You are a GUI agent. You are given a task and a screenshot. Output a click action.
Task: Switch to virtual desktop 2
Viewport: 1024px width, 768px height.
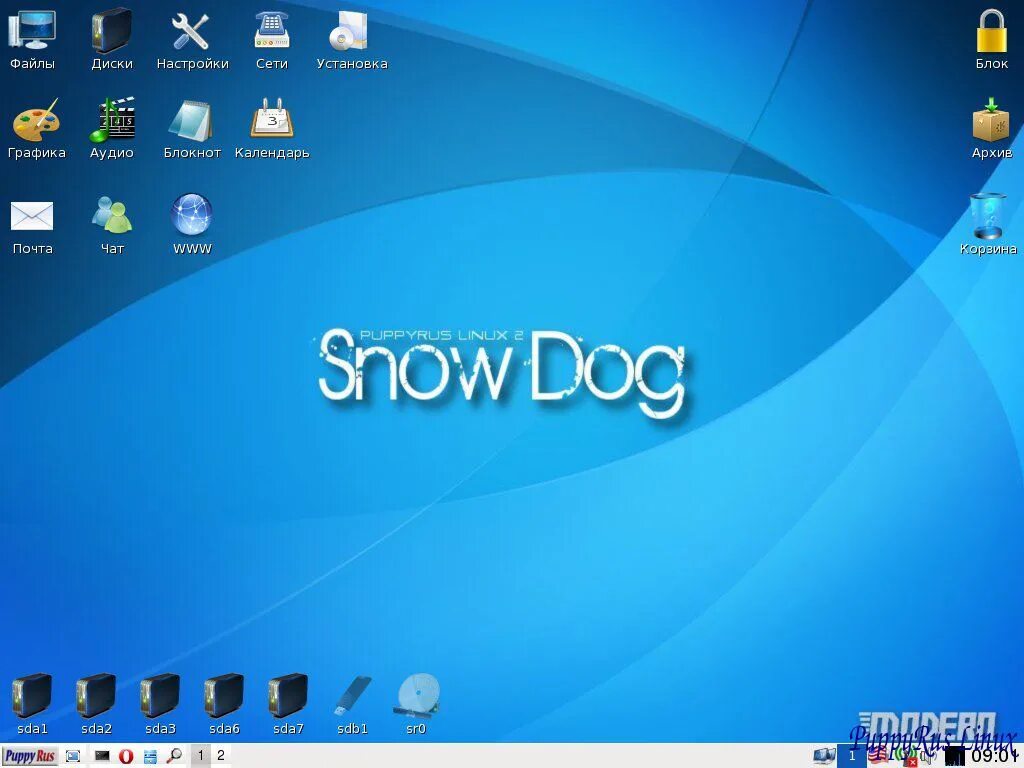point(221,756)
